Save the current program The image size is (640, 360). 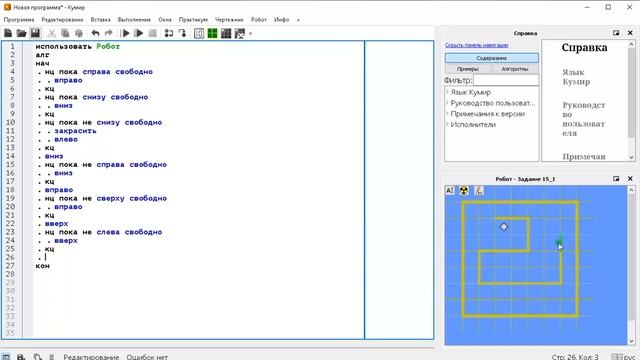(x=36, y=33)
